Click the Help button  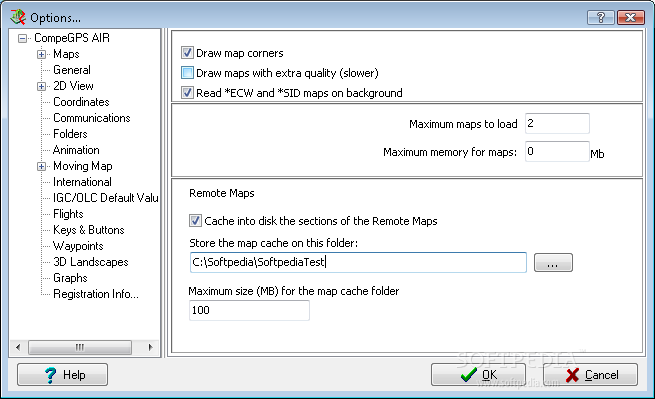(62, 374)
